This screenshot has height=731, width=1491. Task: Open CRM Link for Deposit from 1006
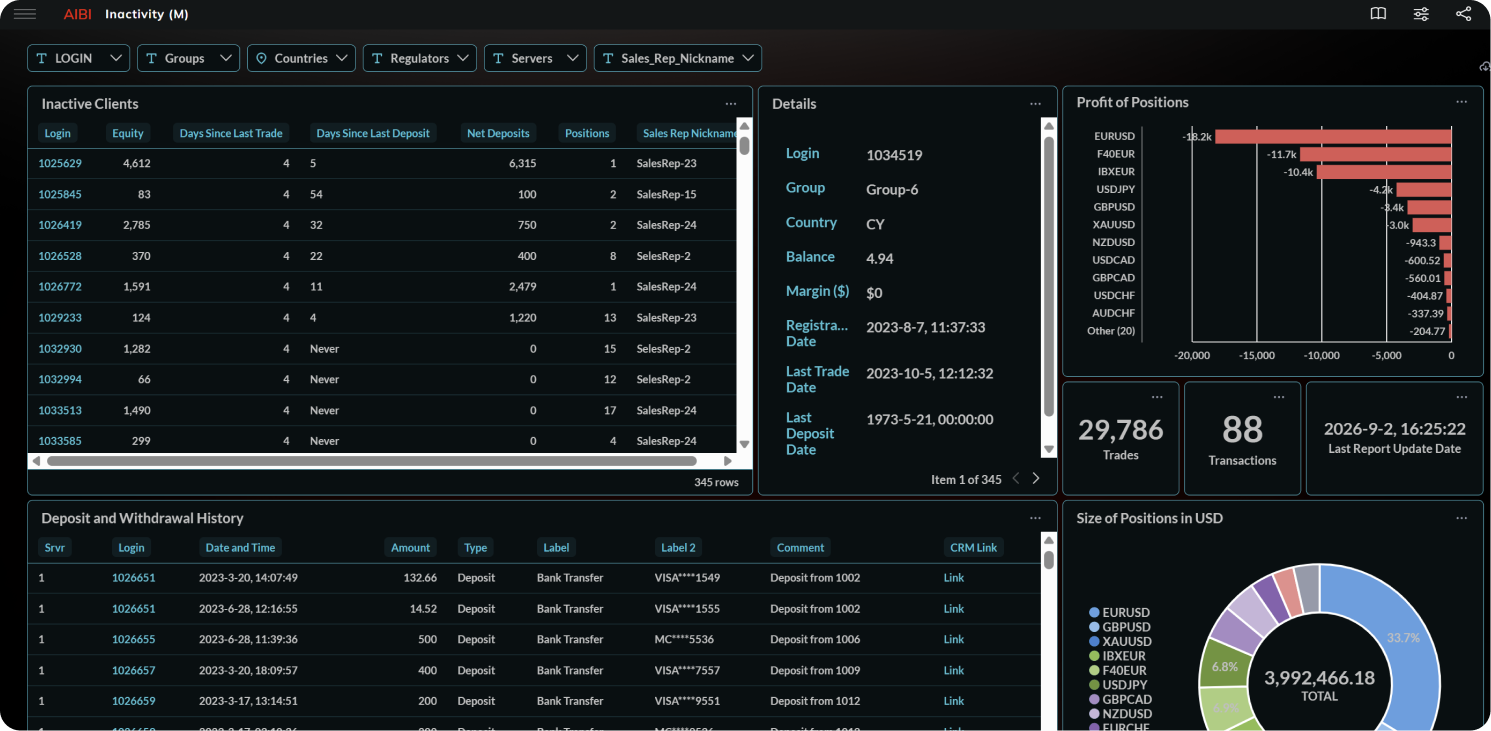point(954,639)
